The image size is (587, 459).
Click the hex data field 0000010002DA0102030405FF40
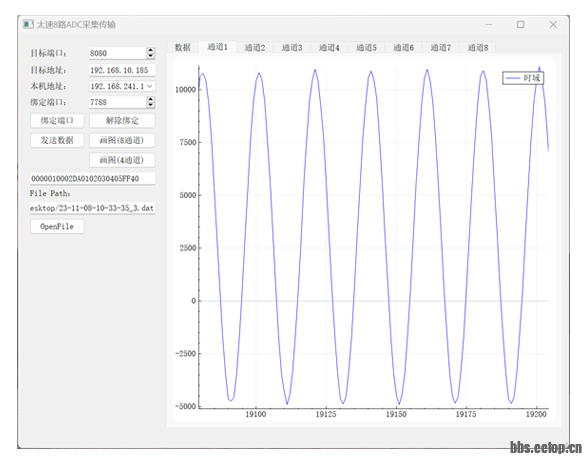[92, 179]
